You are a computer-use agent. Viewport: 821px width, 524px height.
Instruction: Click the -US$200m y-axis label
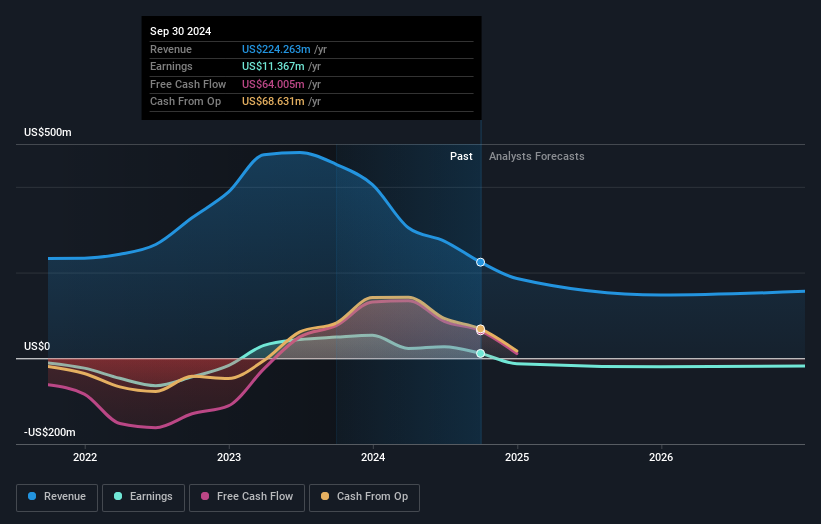click(50, 432)
